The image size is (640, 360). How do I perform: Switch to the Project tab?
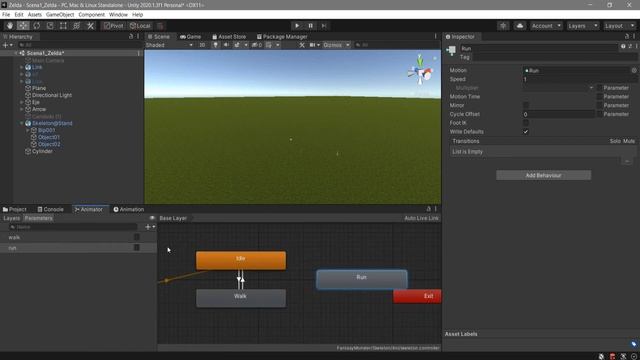click(14, 209)
